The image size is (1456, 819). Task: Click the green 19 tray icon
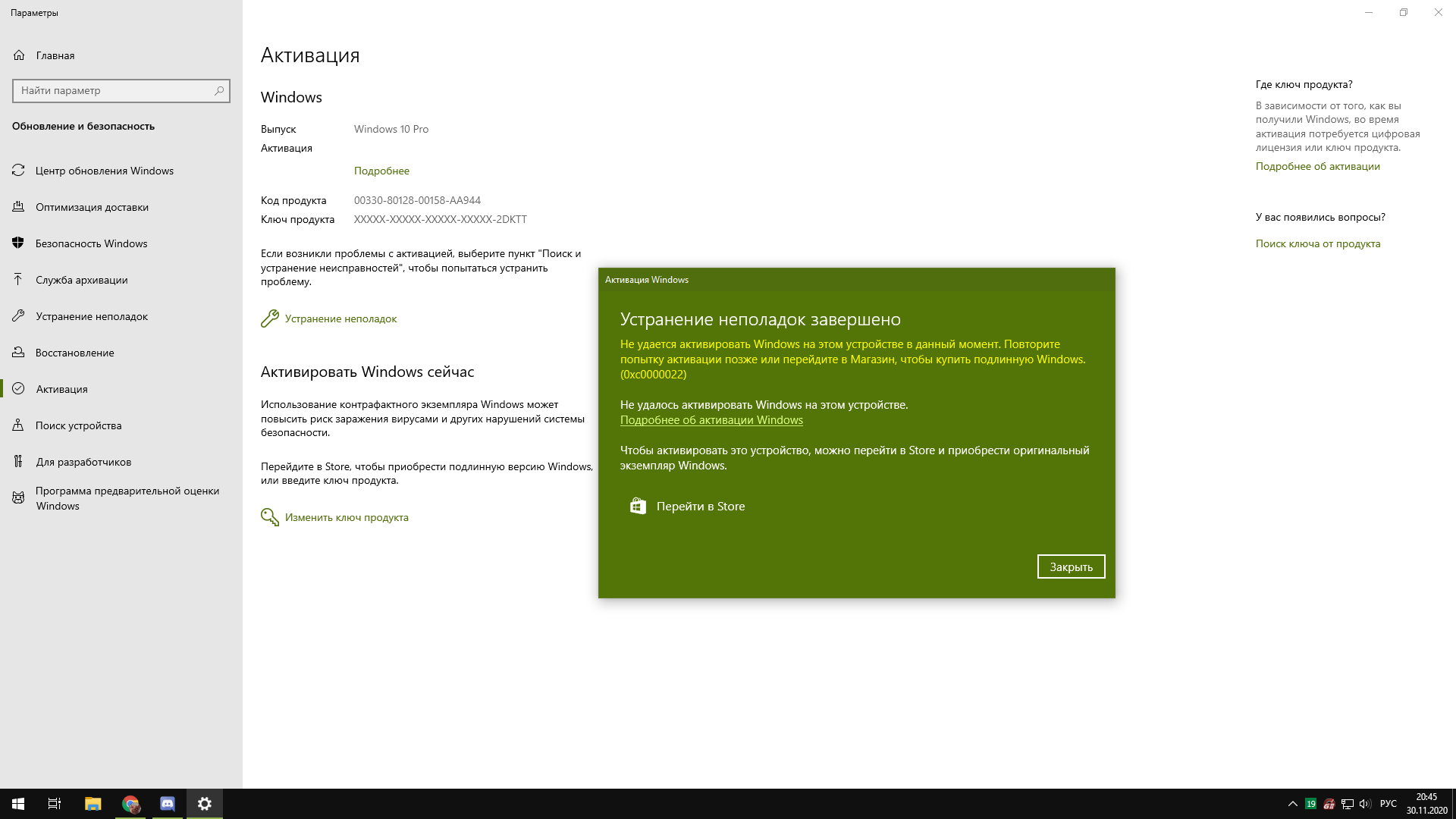(1310, 804)
